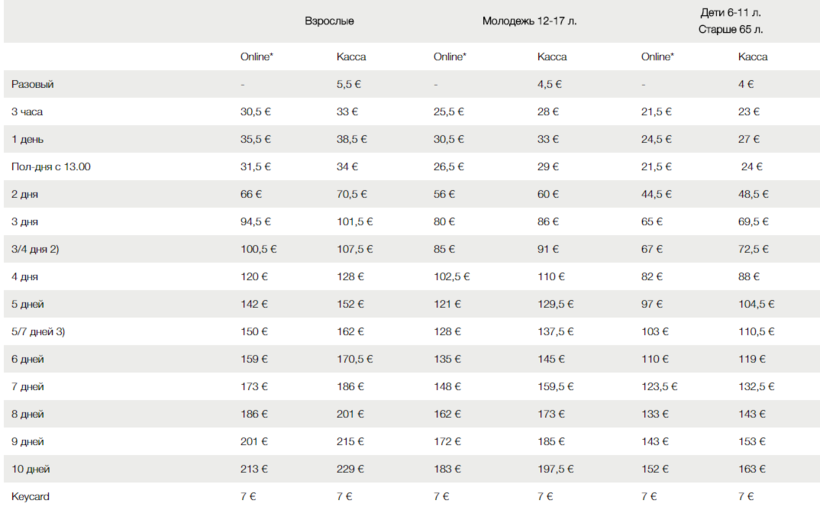820x510 pixels.
Task: Click the Взрослые column group header
Action: pyautogui.click(x=329, y=20)
